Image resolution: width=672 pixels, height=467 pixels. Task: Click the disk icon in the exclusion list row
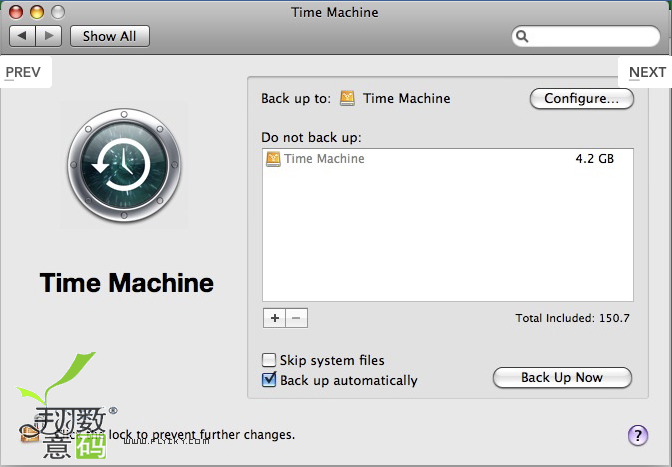(273, 159)
